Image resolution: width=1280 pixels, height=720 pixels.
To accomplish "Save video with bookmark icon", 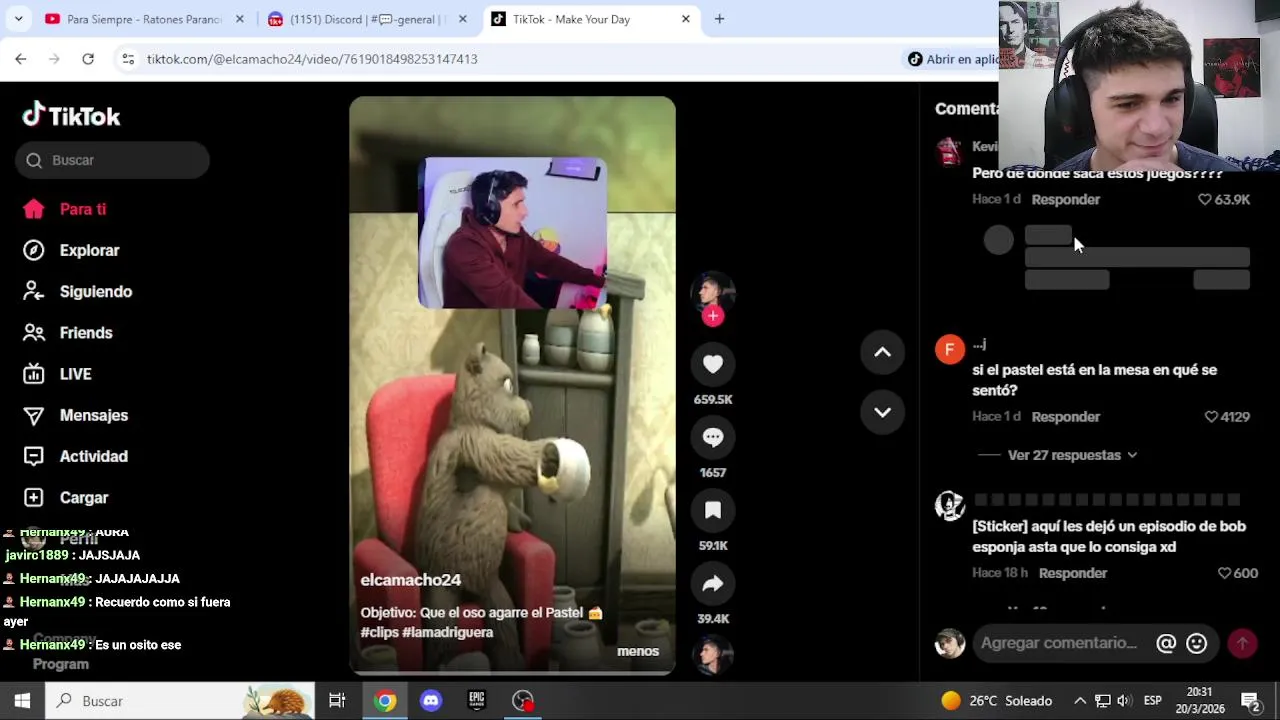I will point(713,511).
